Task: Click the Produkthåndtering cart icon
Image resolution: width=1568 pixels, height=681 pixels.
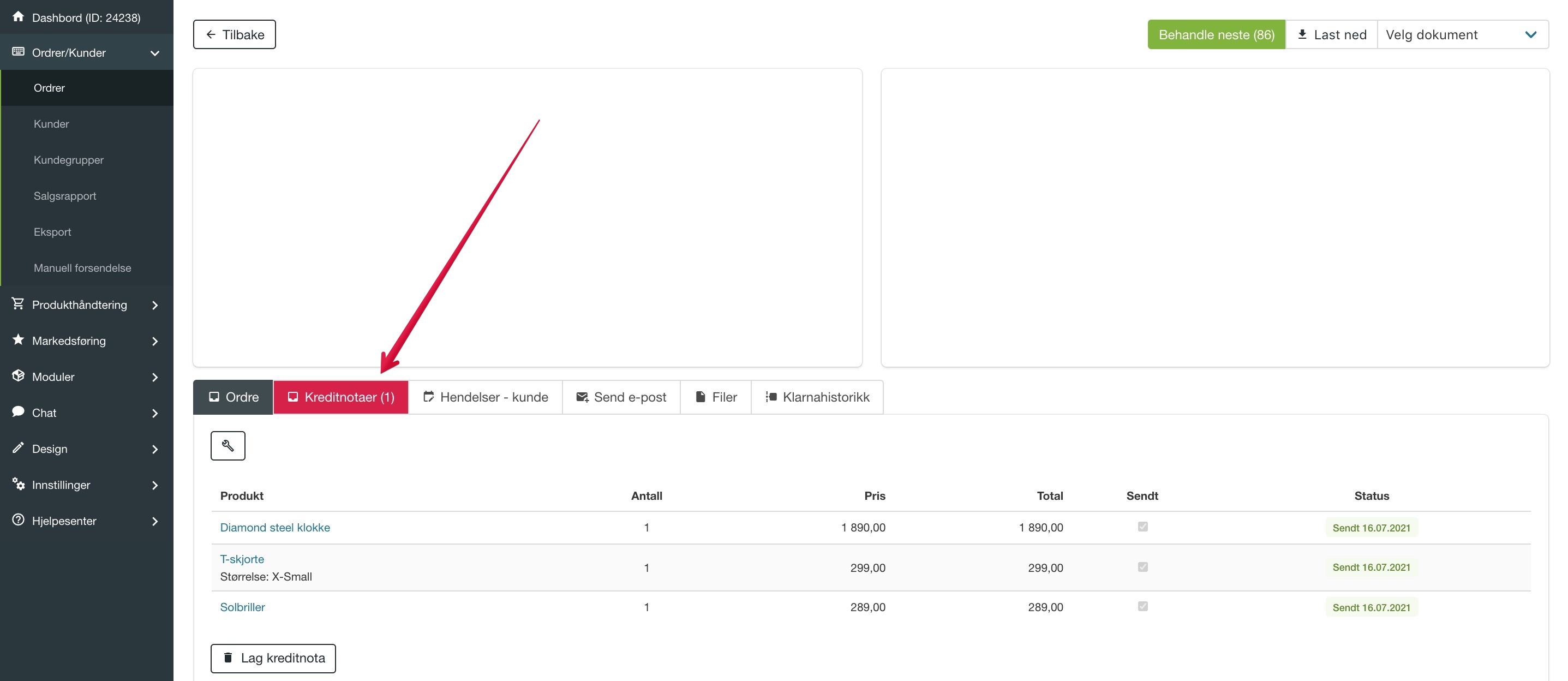Action: (18, 304)
